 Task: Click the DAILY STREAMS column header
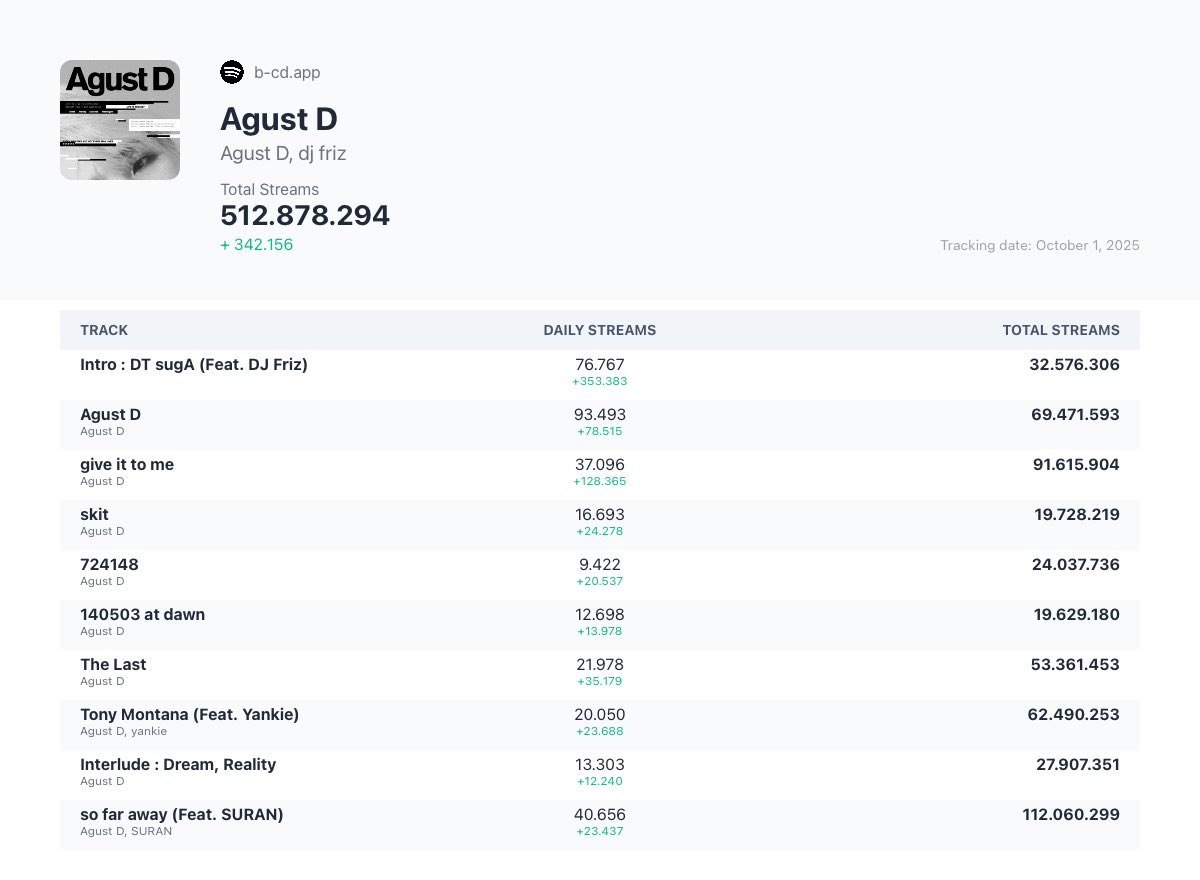click(600, 330)
